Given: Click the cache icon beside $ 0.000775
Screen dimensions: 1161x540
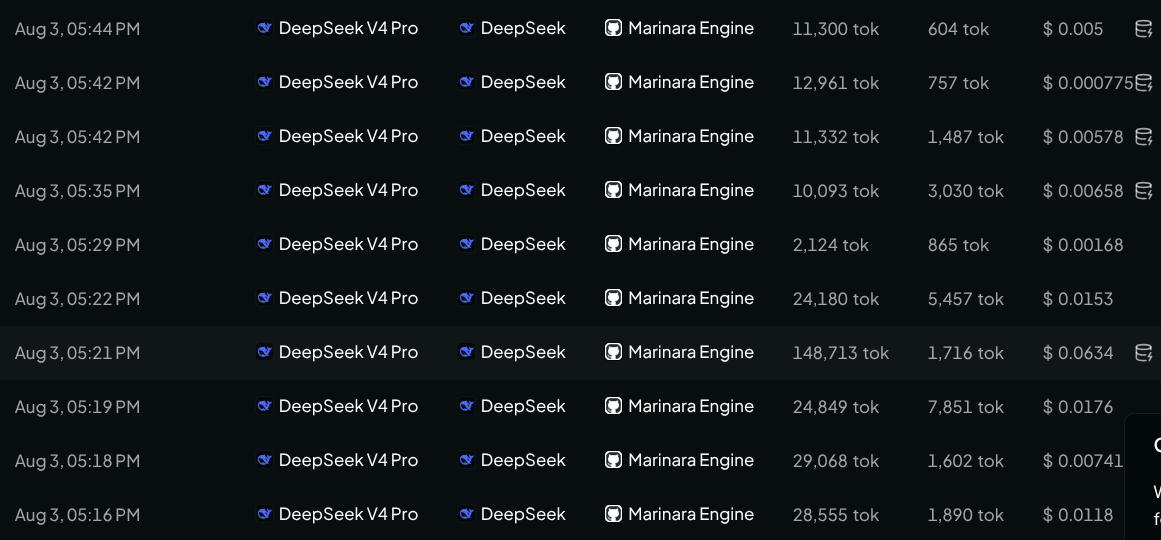Looking at the screenshot, I should (1144, 82).
